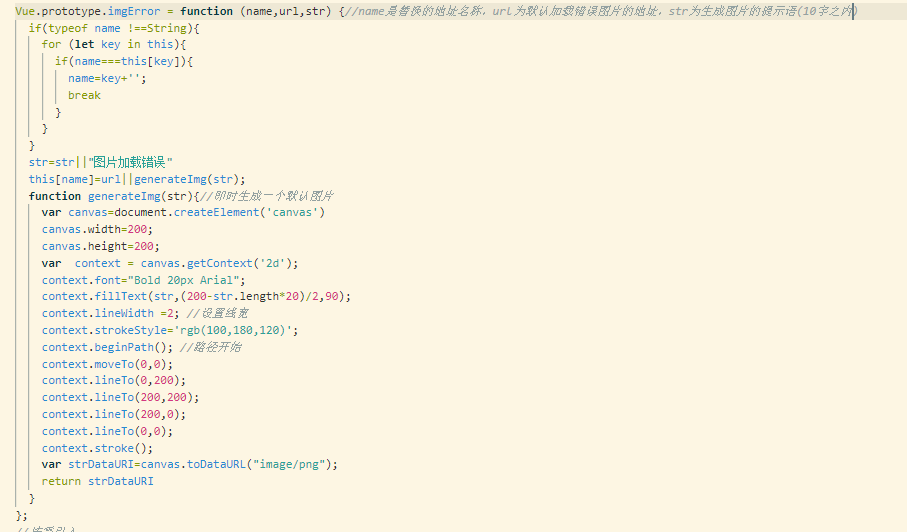The height and width of the screenshot is (532, 907).
Task: Click the context.fillText line
Action: [x=197, y=296]
